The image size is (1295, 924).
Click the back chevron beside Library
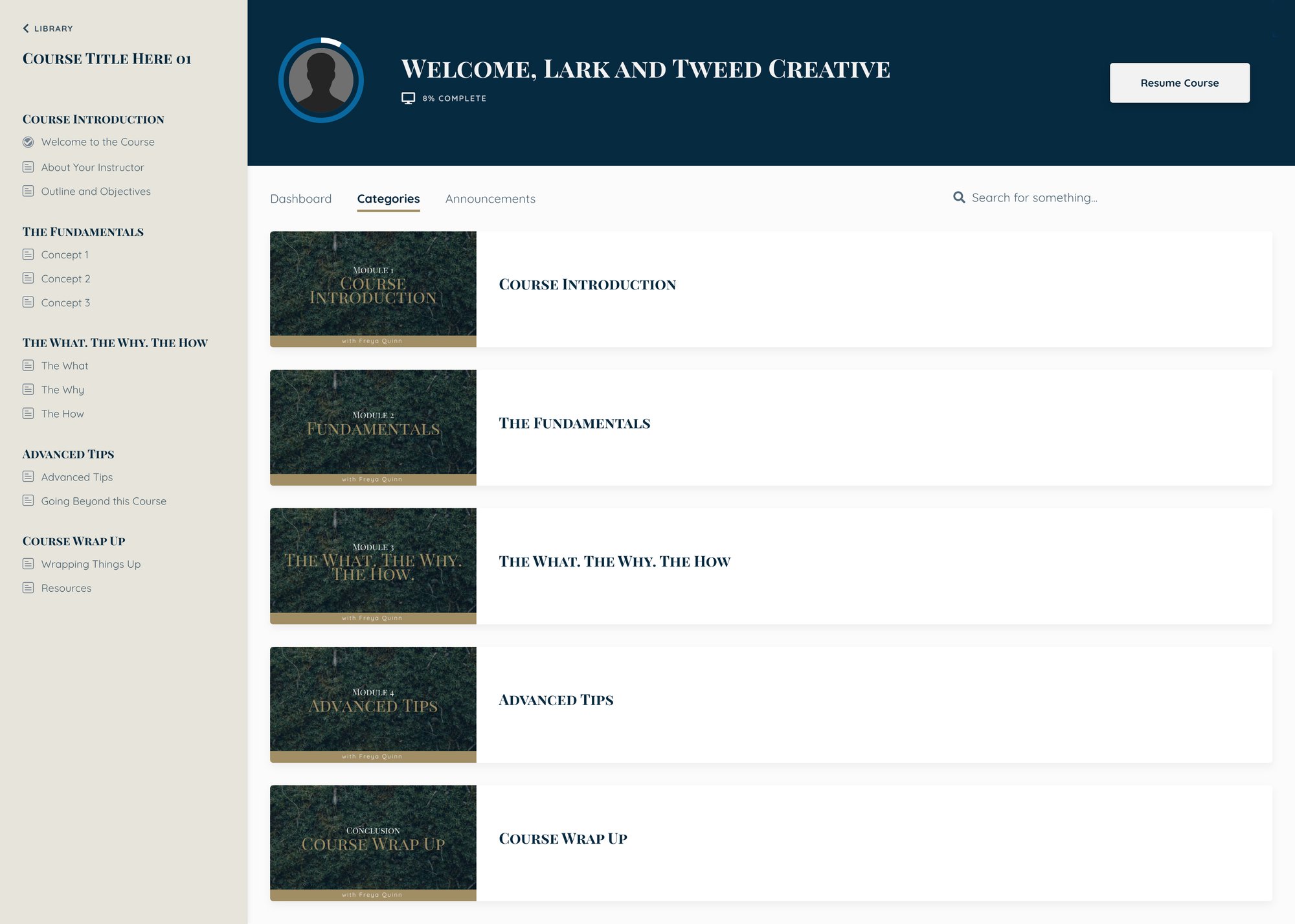click(26, 28)
